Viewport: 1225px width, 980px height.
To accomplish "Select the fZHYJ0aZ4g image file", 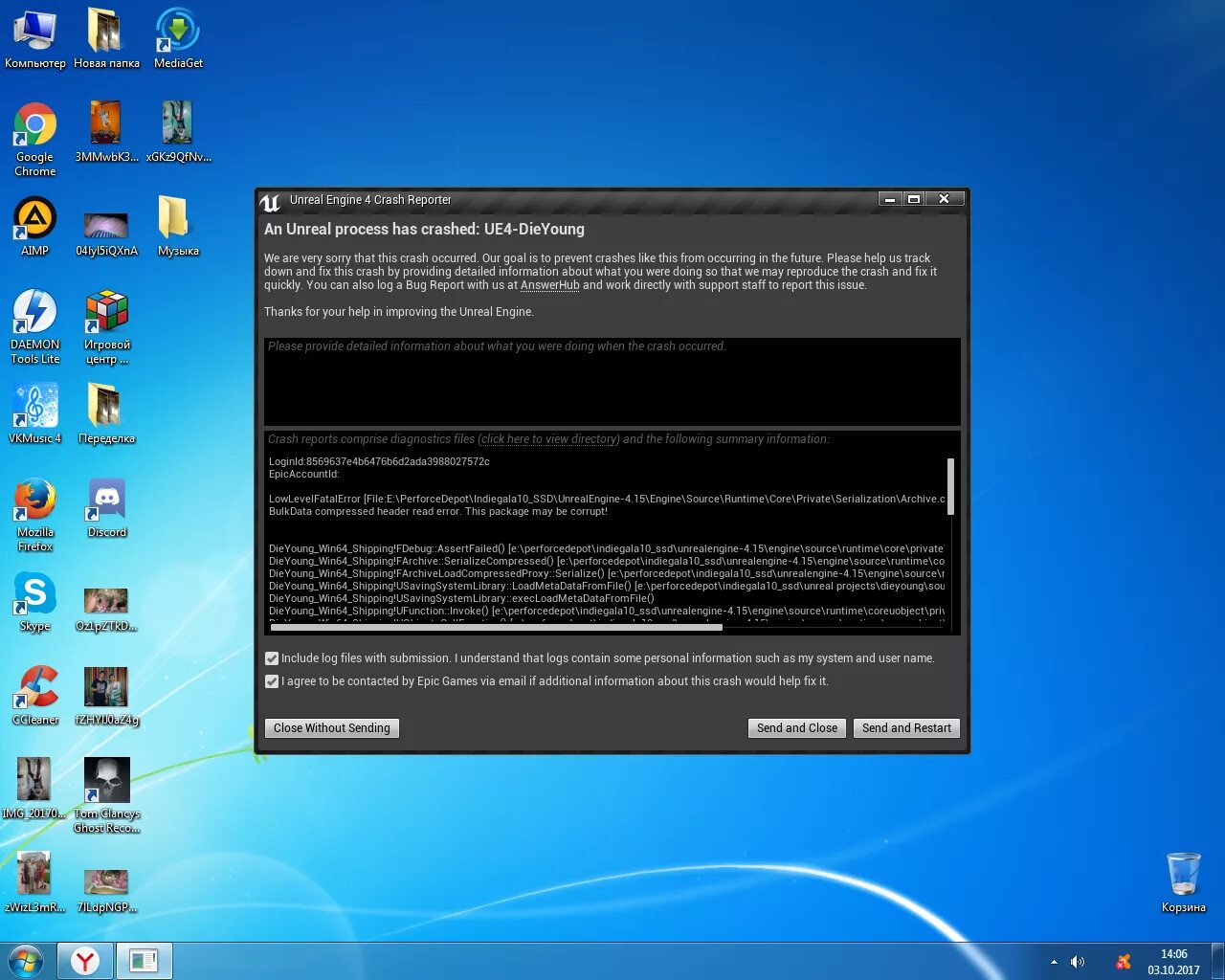I will pyautogui.click(x=106, y=697).
